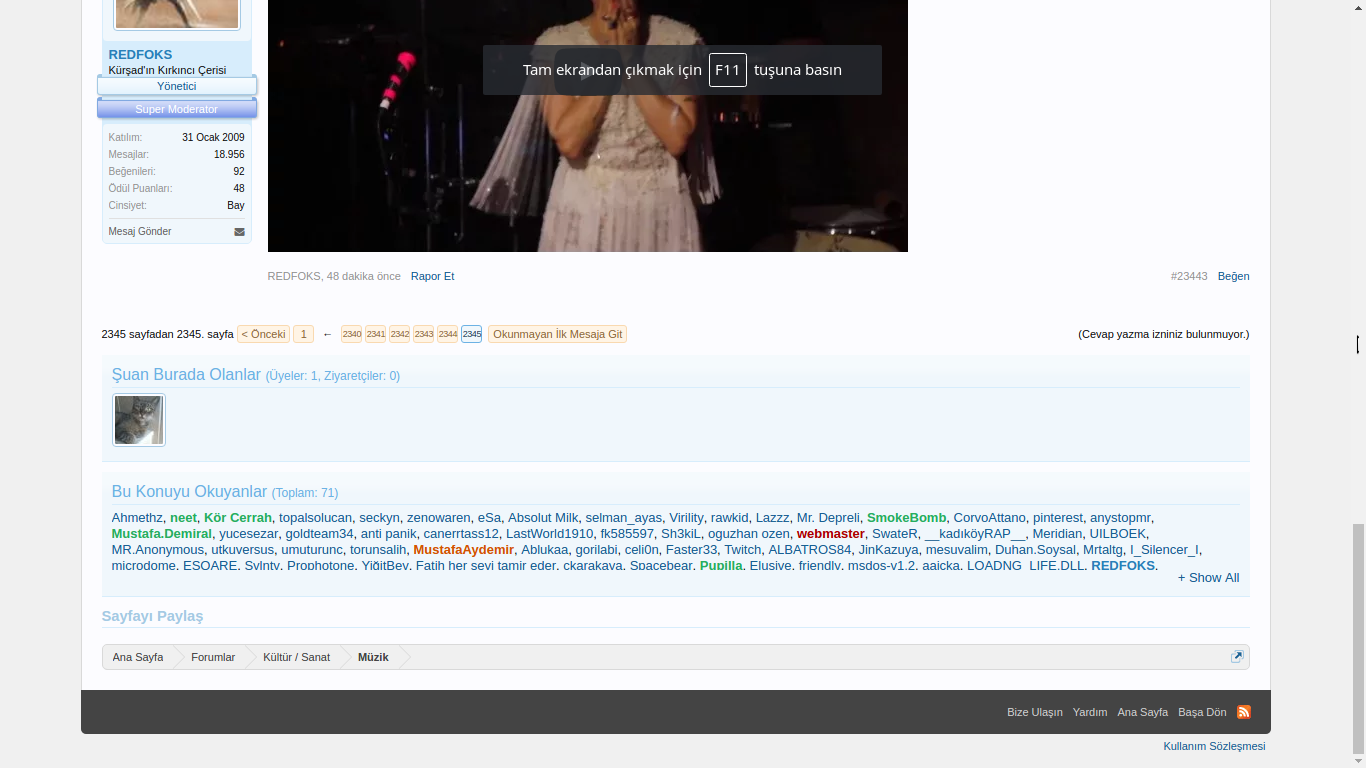Open the breadcrumb jump icon at right
The image size is (1366, 768).
[x=1237, y=657]
